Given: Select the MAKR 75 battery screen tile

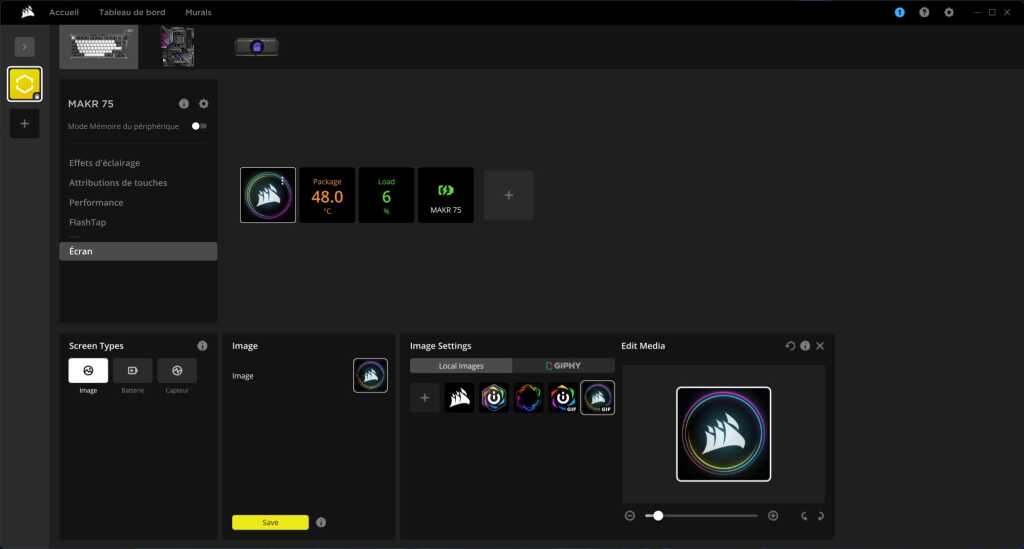Looking at the screenshot, I should 446,195.
